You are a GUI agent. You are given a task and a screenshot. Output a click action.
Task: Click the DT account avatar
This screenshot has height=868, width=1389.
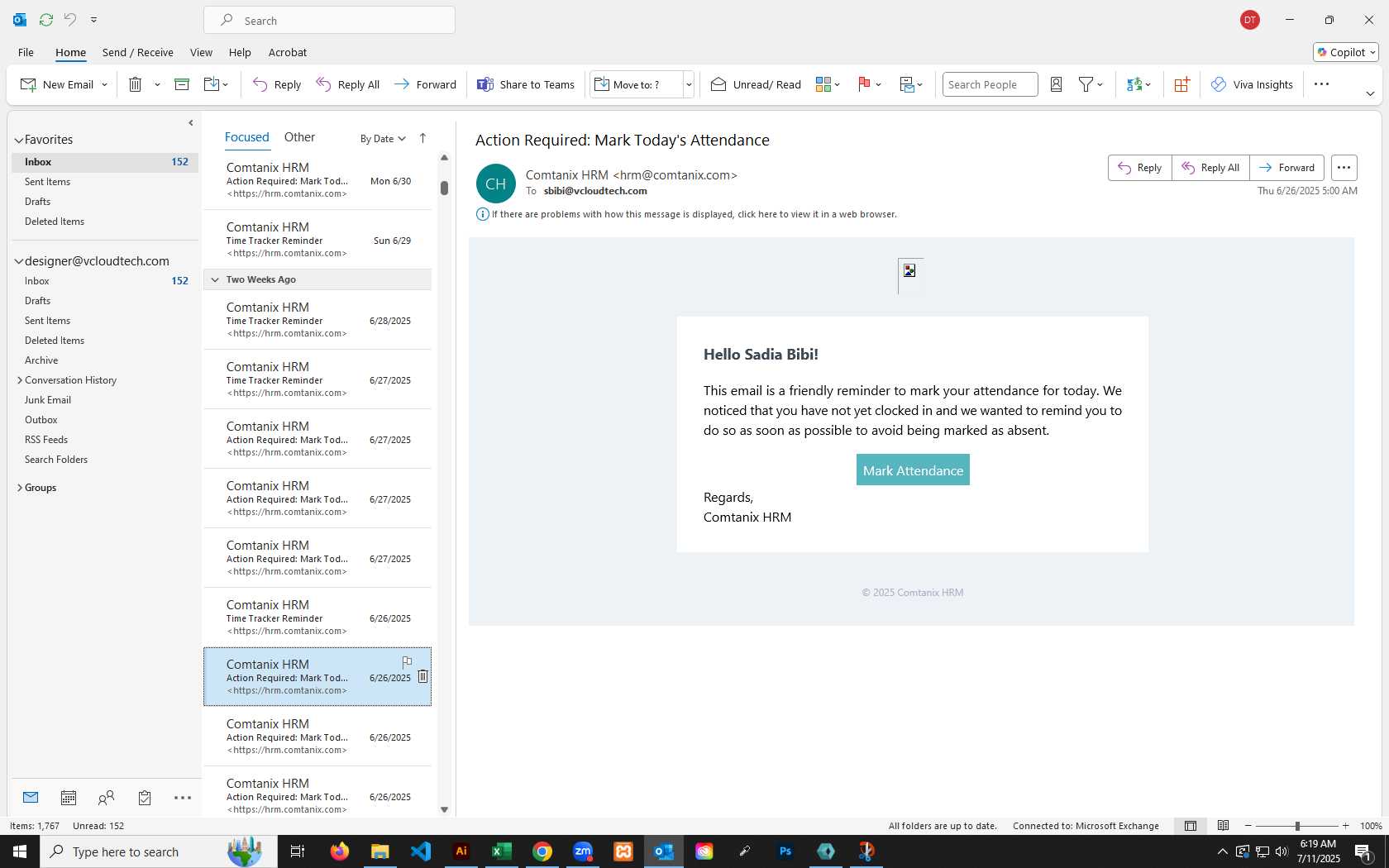[1250, 20]
